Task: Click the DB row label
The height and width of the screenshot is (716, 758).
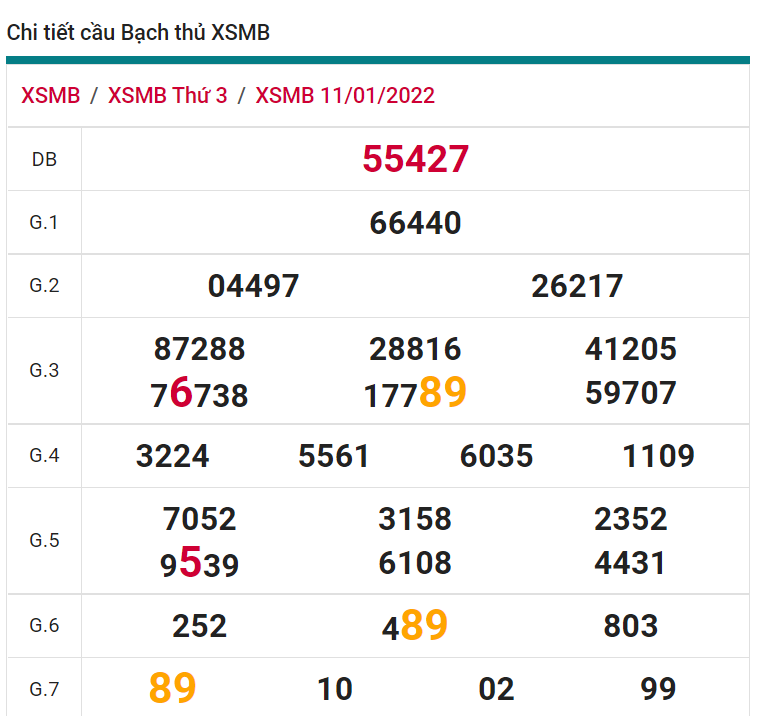Action: click(44, 159)
